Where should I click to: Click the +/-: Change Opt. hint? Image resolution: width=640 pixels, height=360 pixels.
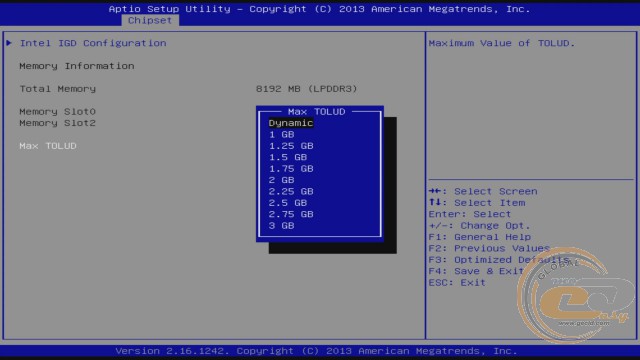[480, 226]
